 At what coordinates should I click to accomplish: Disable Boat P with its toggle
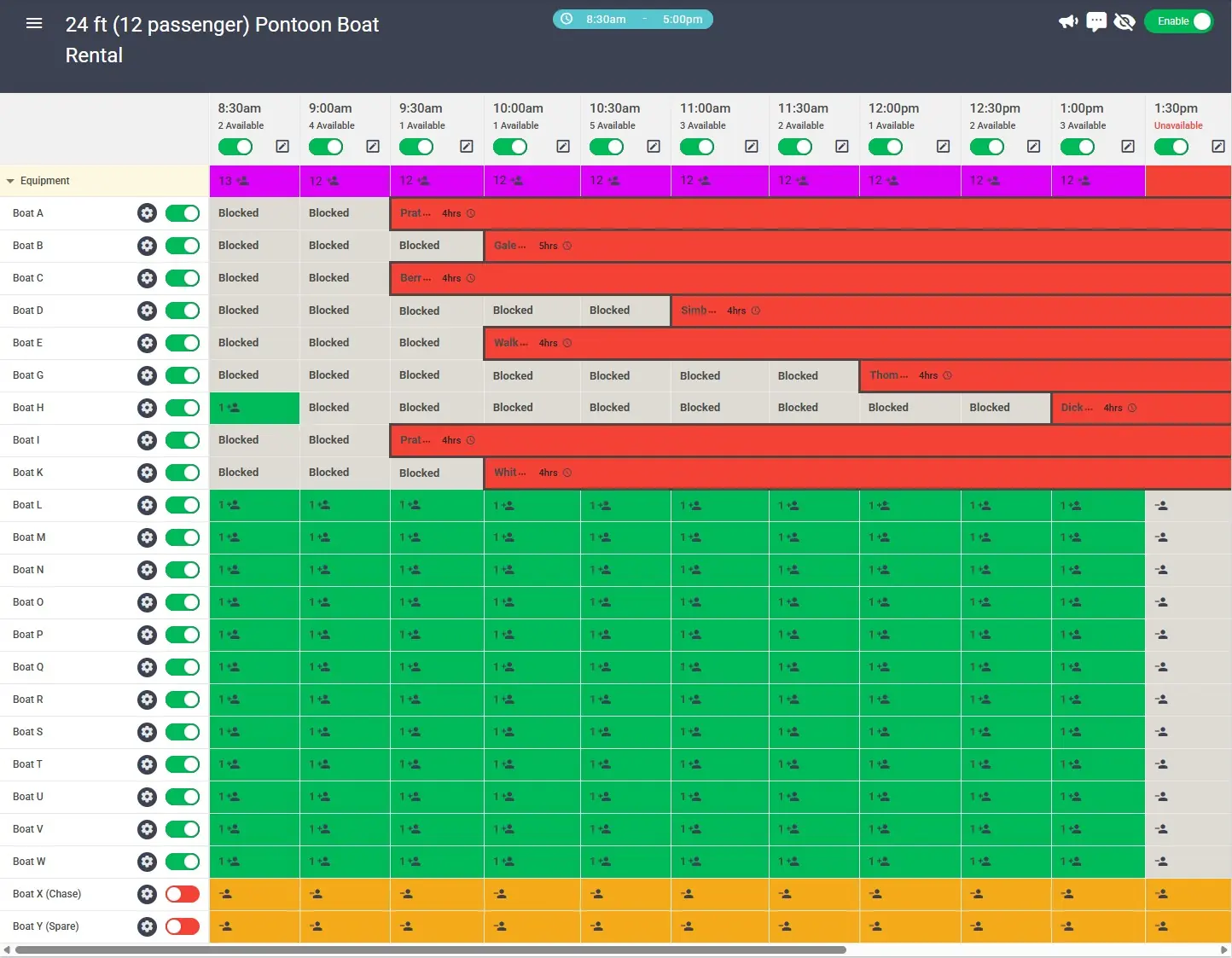coord(183,635)
